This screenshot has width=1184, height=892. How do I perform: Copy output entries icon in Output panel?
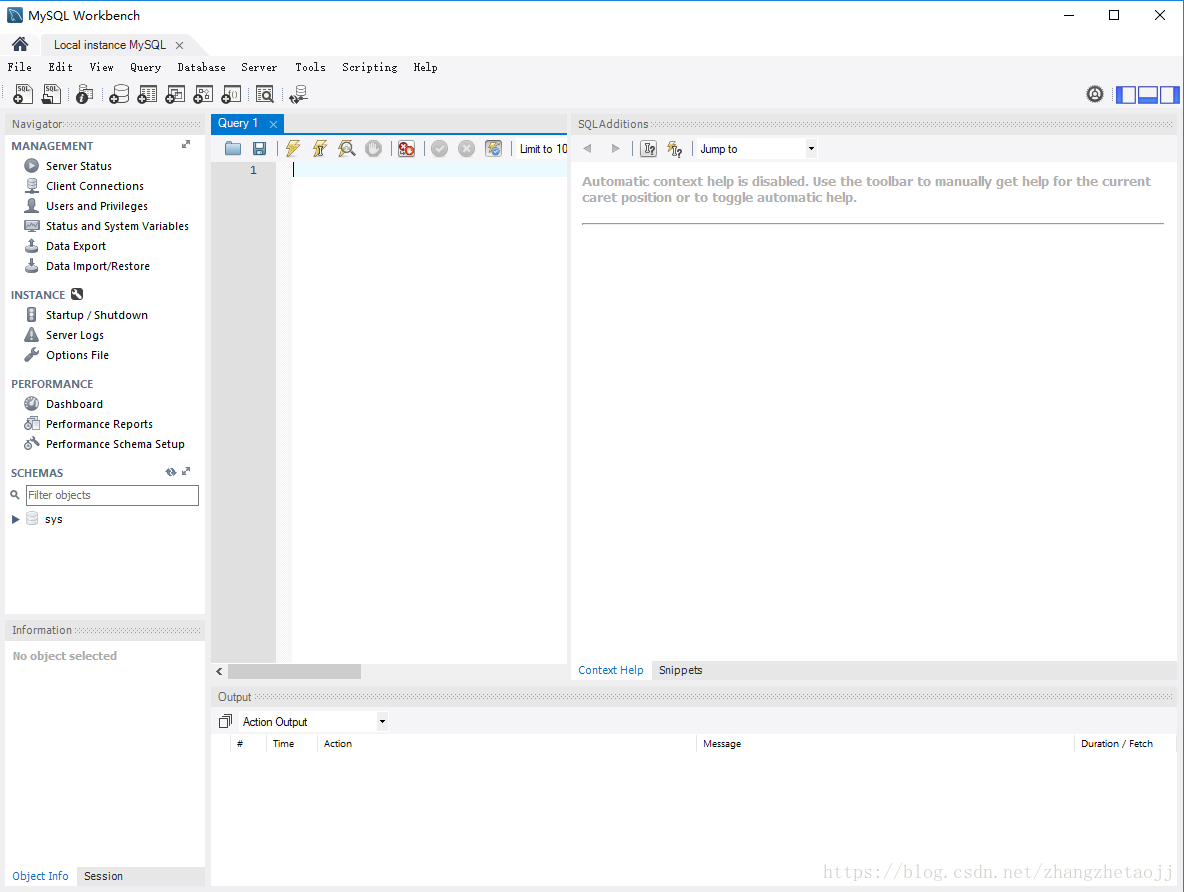(x=225, y=721)
